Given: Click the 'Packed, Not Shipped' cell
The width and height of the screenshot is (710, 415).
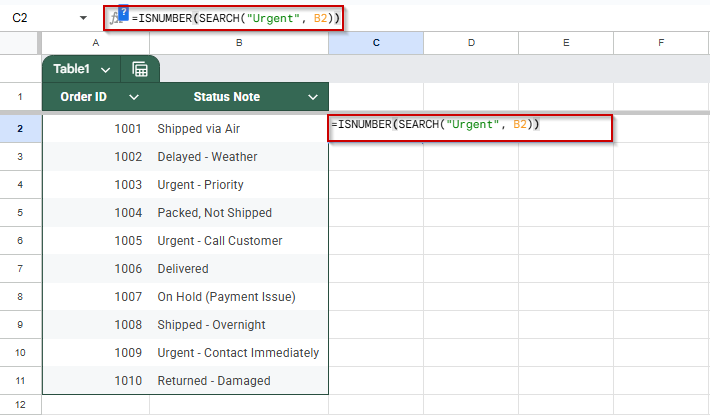Looking at the screenshot, I should point(239,213).
